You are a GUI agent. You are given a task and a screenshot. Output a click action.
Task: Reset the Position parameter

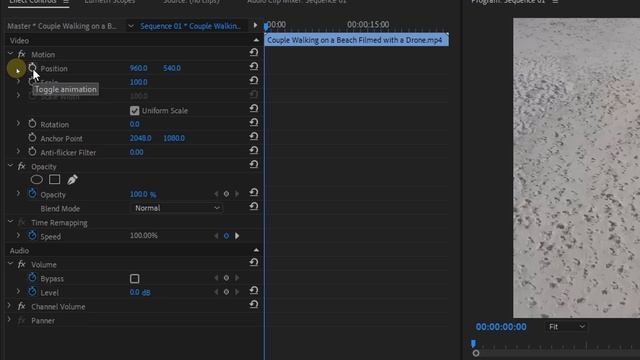pyautogui.click(x=254, y=66)
